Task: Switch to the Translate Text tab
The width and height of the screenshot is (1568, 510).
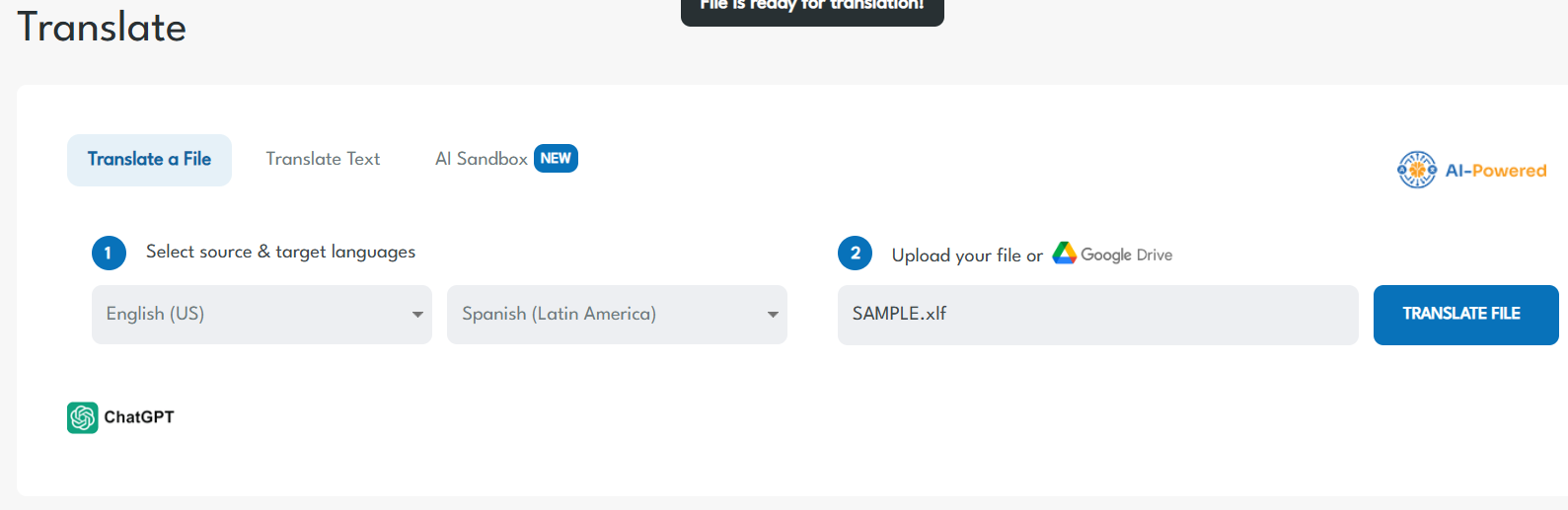Action: click(x=323, y=159)
